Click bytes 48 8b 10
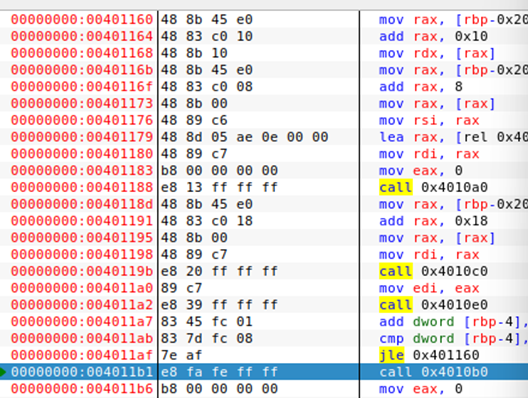Viewport: 528px width, 398px height. point(194,53)
